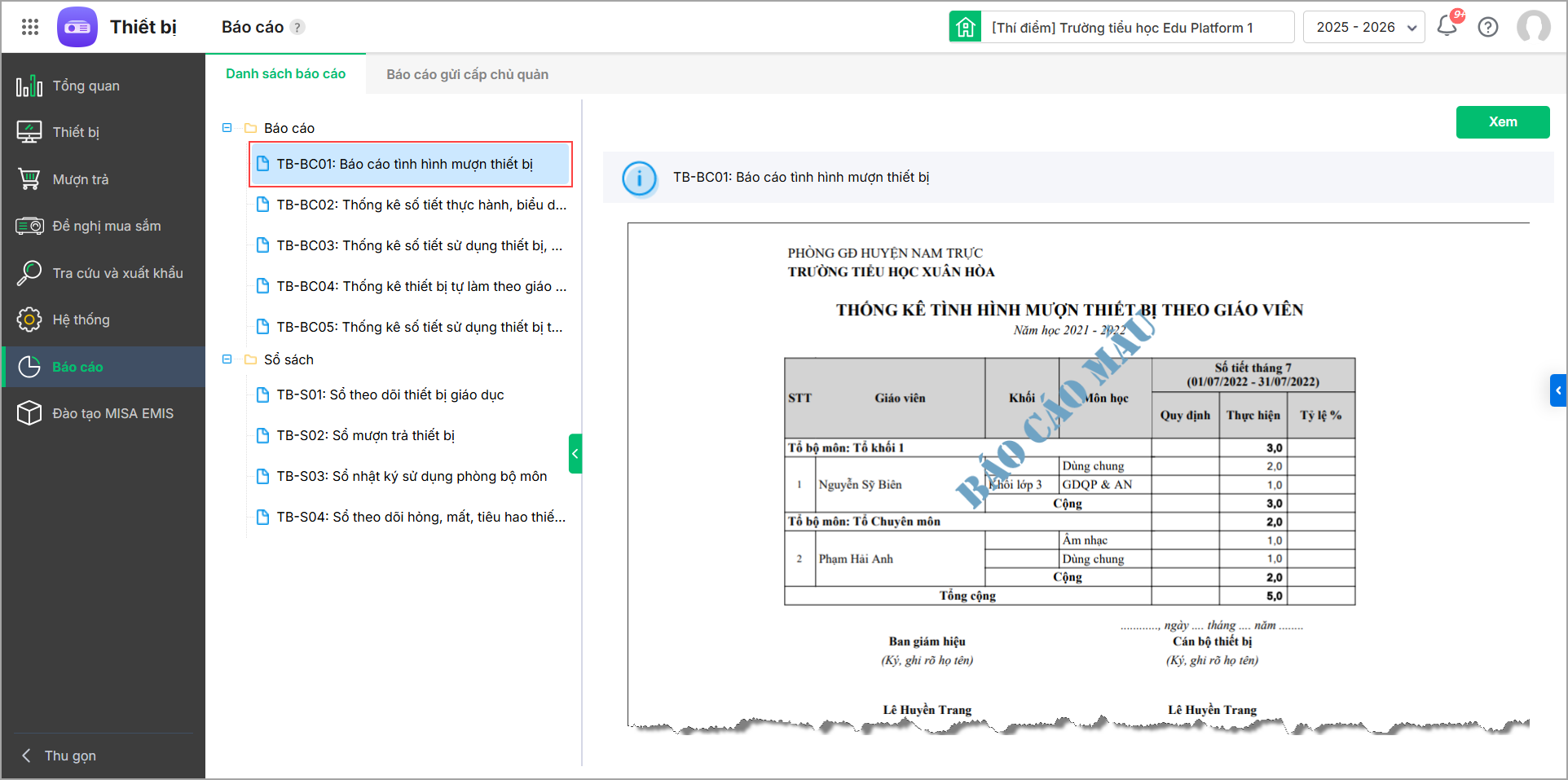Click the Hệ thống gear icon
This screenshot has width=1568, height=780.
tap(29, 319)
